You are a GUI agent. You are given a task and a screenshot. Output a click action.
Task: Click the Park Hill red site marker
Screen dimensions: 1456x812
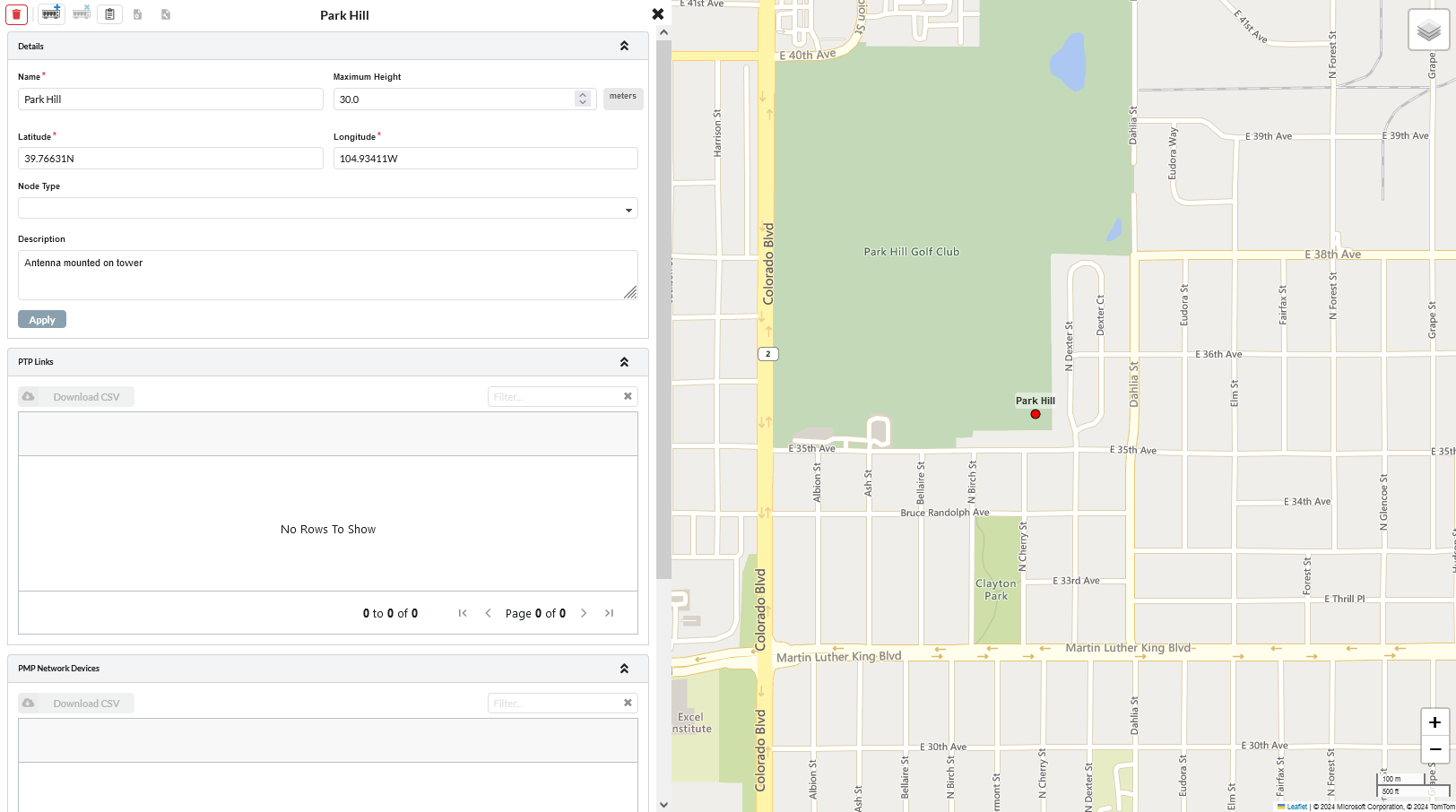(1036, 414)
